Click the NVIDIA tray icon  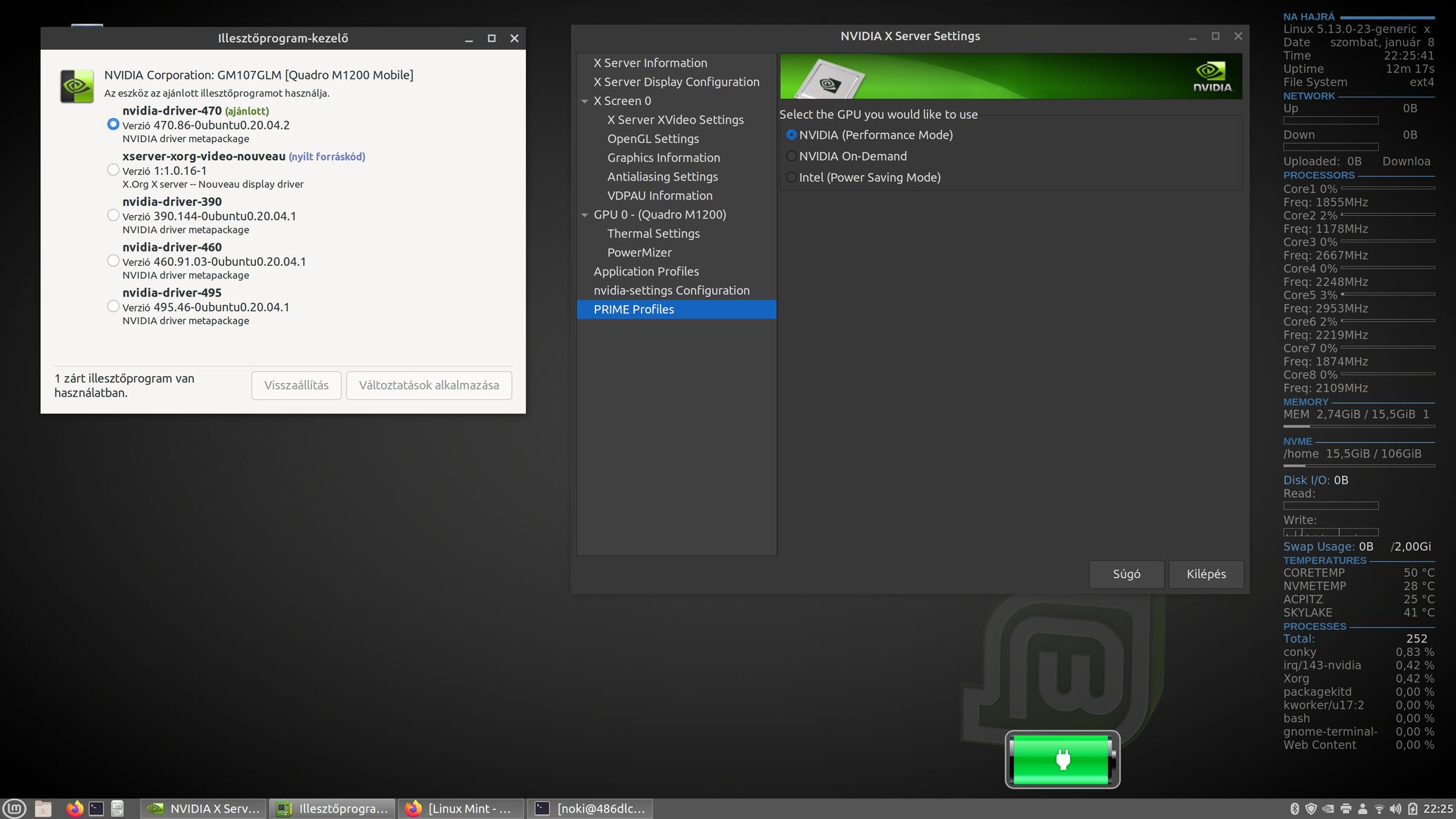click(1328, 808)
